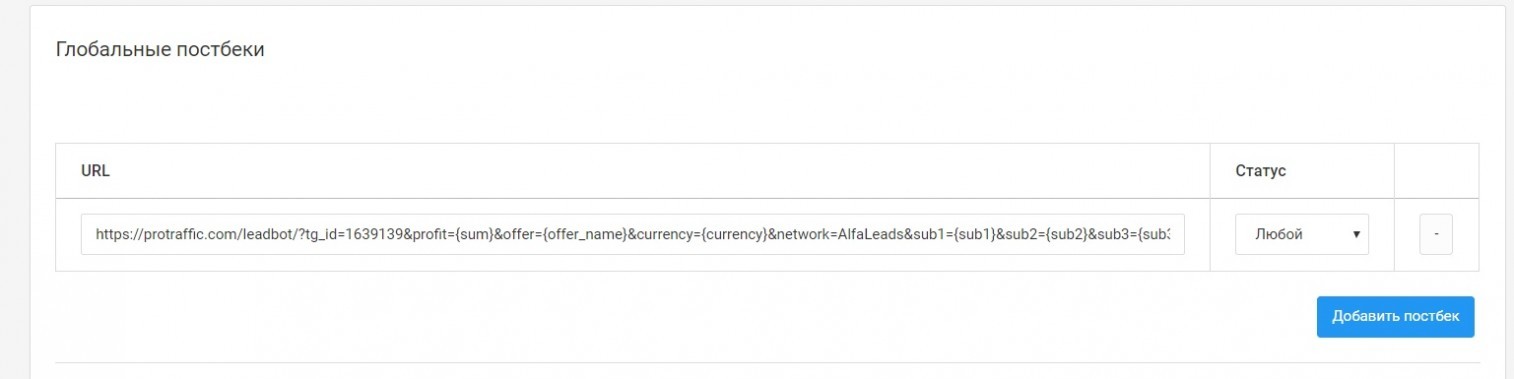Click the Добавить постбек button
The height and width of the screenshot is (379, 1514).
1395,316
